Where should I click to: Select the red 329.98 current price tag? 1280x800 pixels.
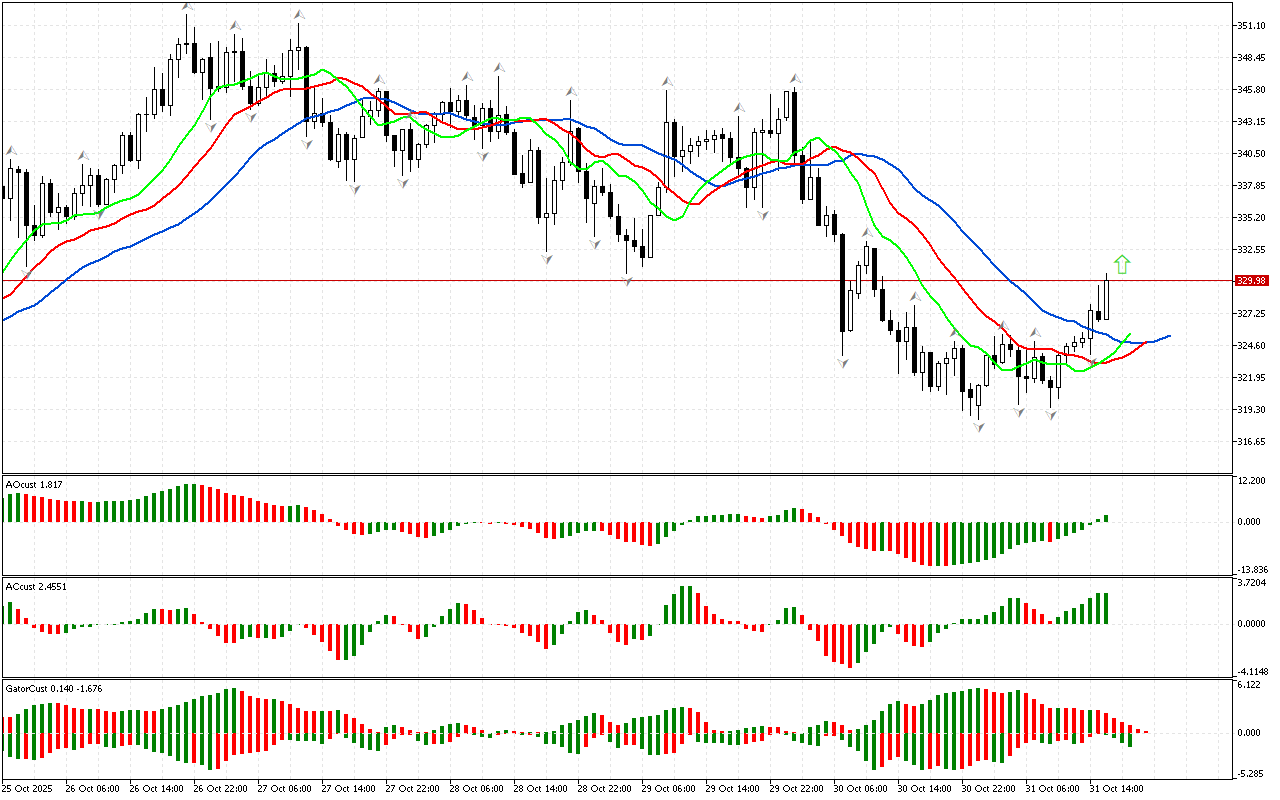(x=1251, y=280)
